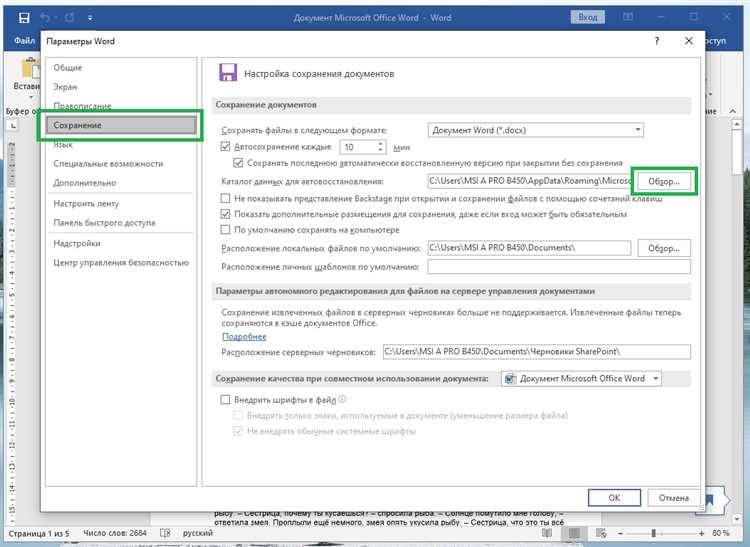750x547 pixels.
Task: Open the Файл tab in Word
Action: click(x=23, y=41)
